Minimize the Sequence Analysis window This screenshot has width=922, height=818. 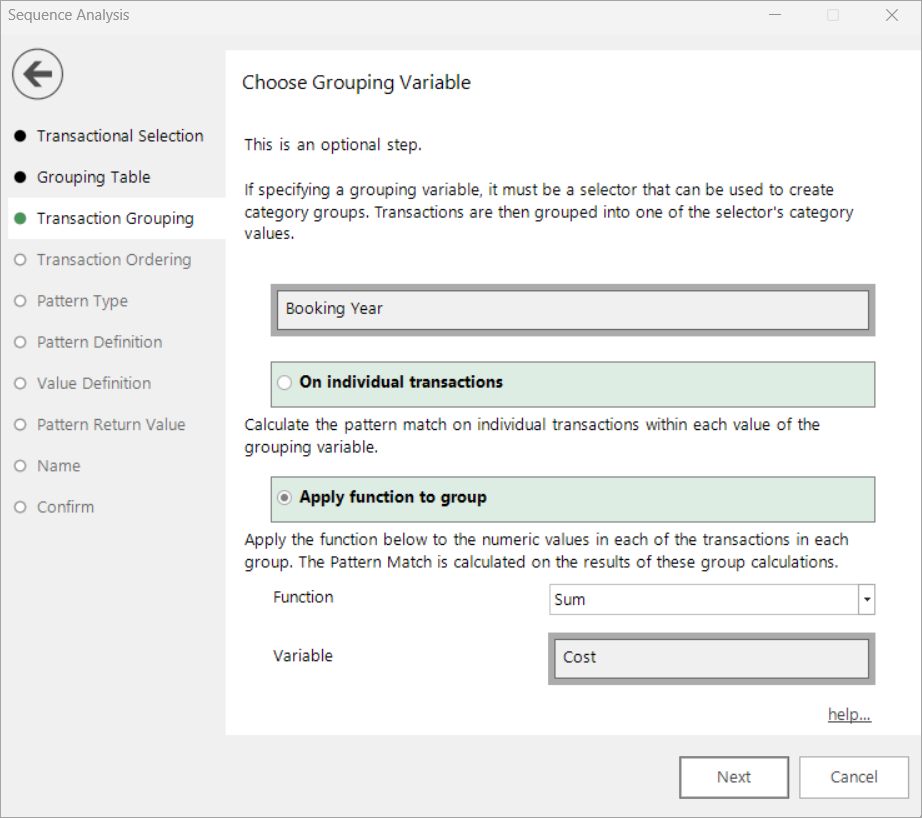pos(776,15)
